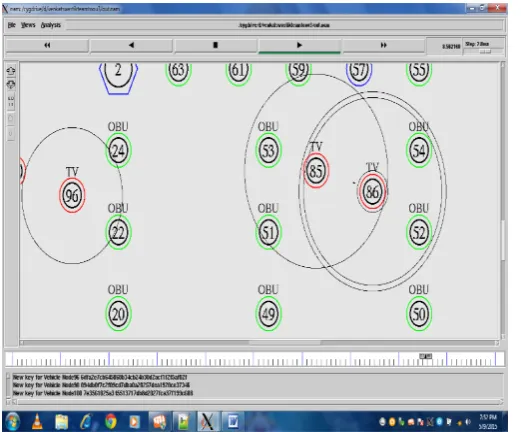The image size is (521, 432).
Task: Open the media player taskbar icon
Action: coord(134,422)
